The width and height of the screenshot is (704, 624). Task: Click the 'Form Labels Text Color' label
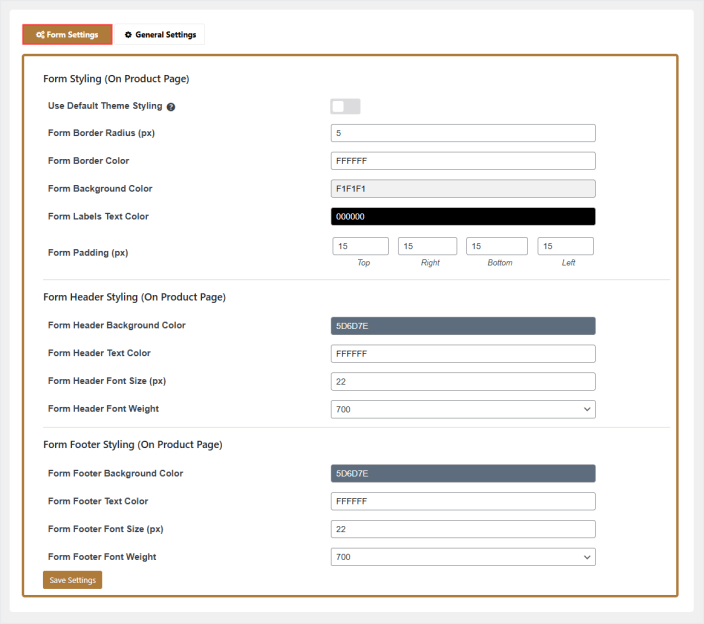click(98, 216)
